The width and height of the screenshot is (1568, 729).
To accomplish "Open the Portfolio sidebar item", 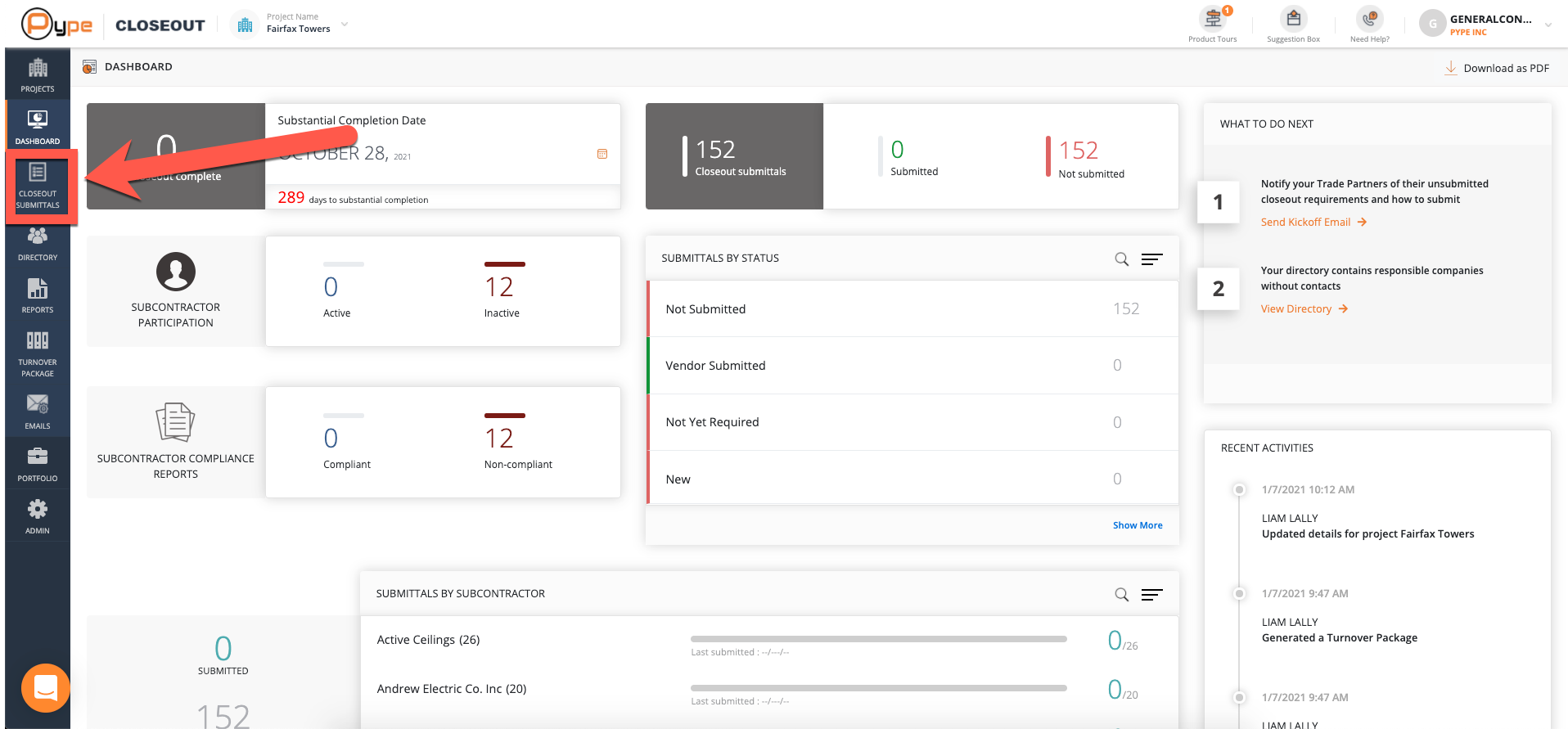I will (38, 464).
